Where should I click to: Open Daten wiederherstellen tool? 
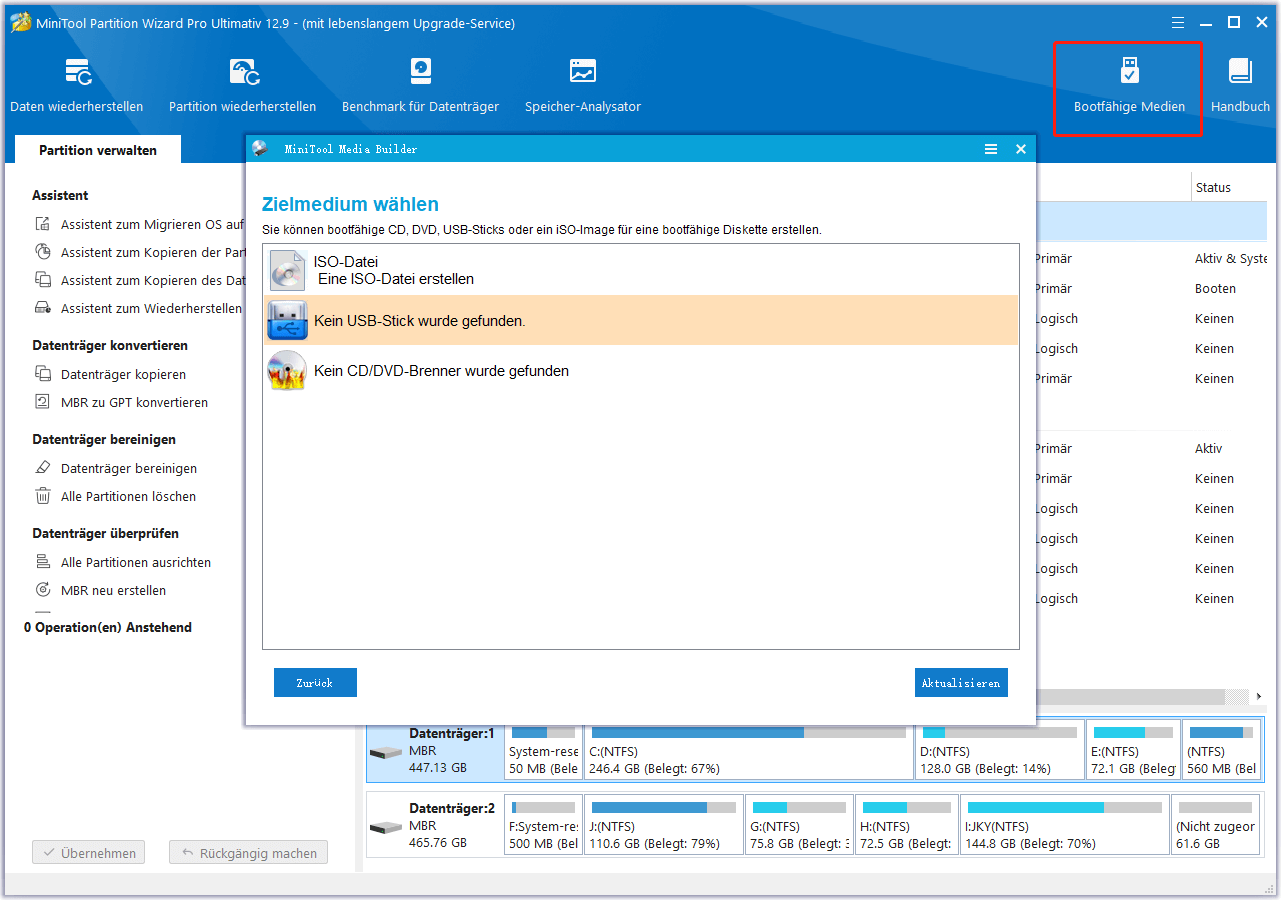[77, 85]
